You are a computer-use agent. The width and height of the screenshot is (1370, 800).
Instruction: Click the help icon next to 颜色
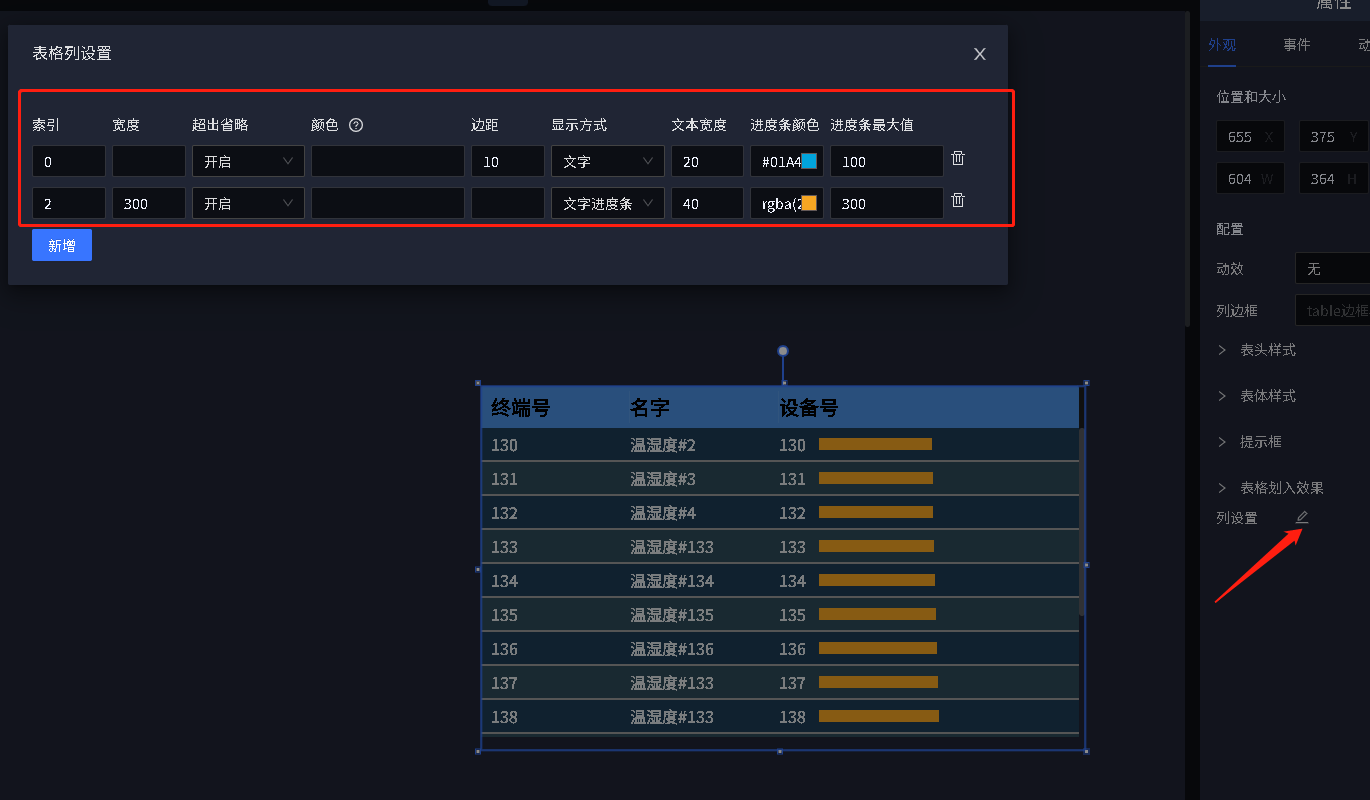(x=355, y=125)
